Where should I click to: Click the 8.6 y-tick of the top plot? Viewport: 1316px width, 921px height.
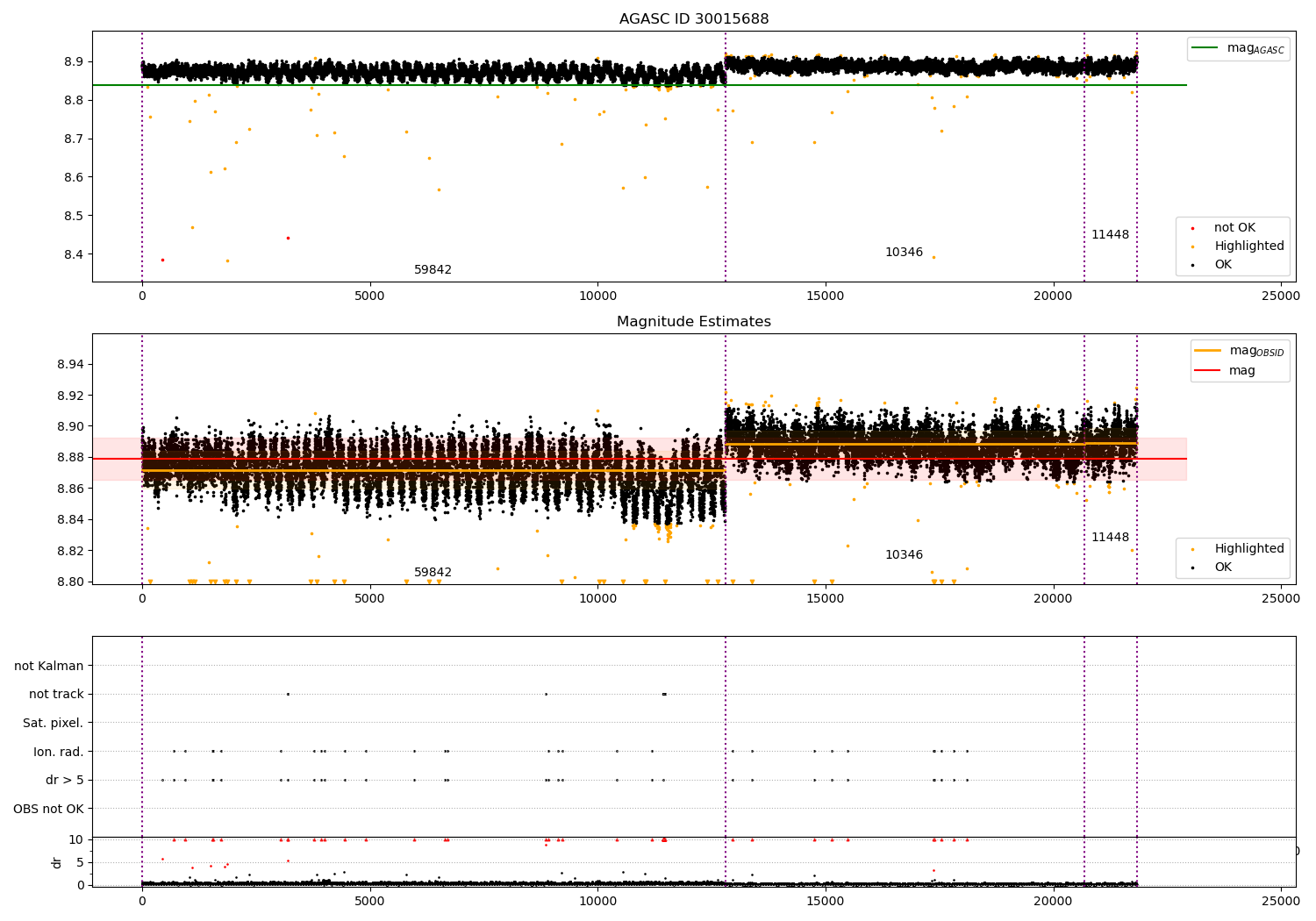[x=75, y=178]
